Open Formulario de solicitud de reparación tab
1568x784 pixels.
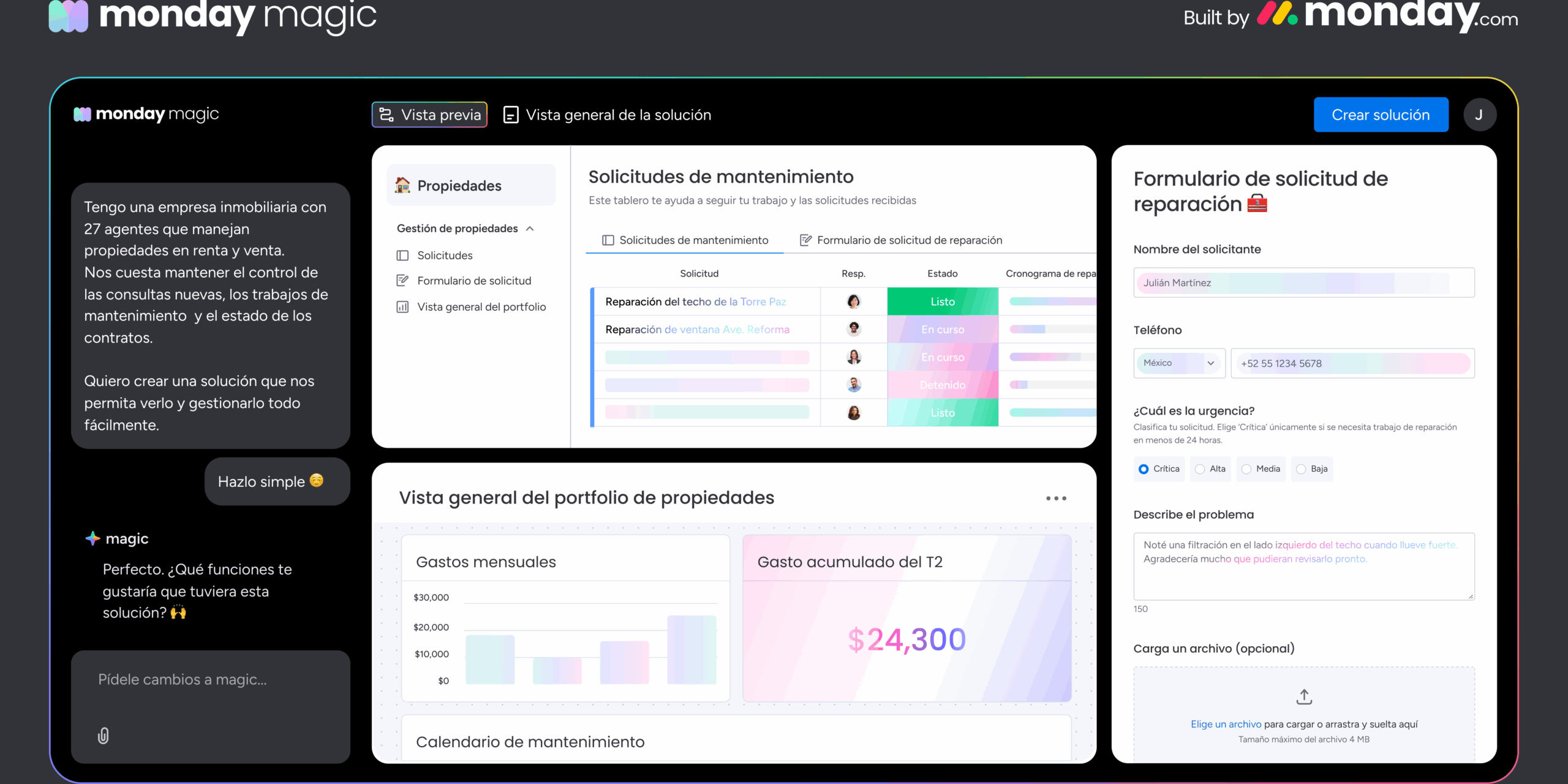(x=901, y=240)
